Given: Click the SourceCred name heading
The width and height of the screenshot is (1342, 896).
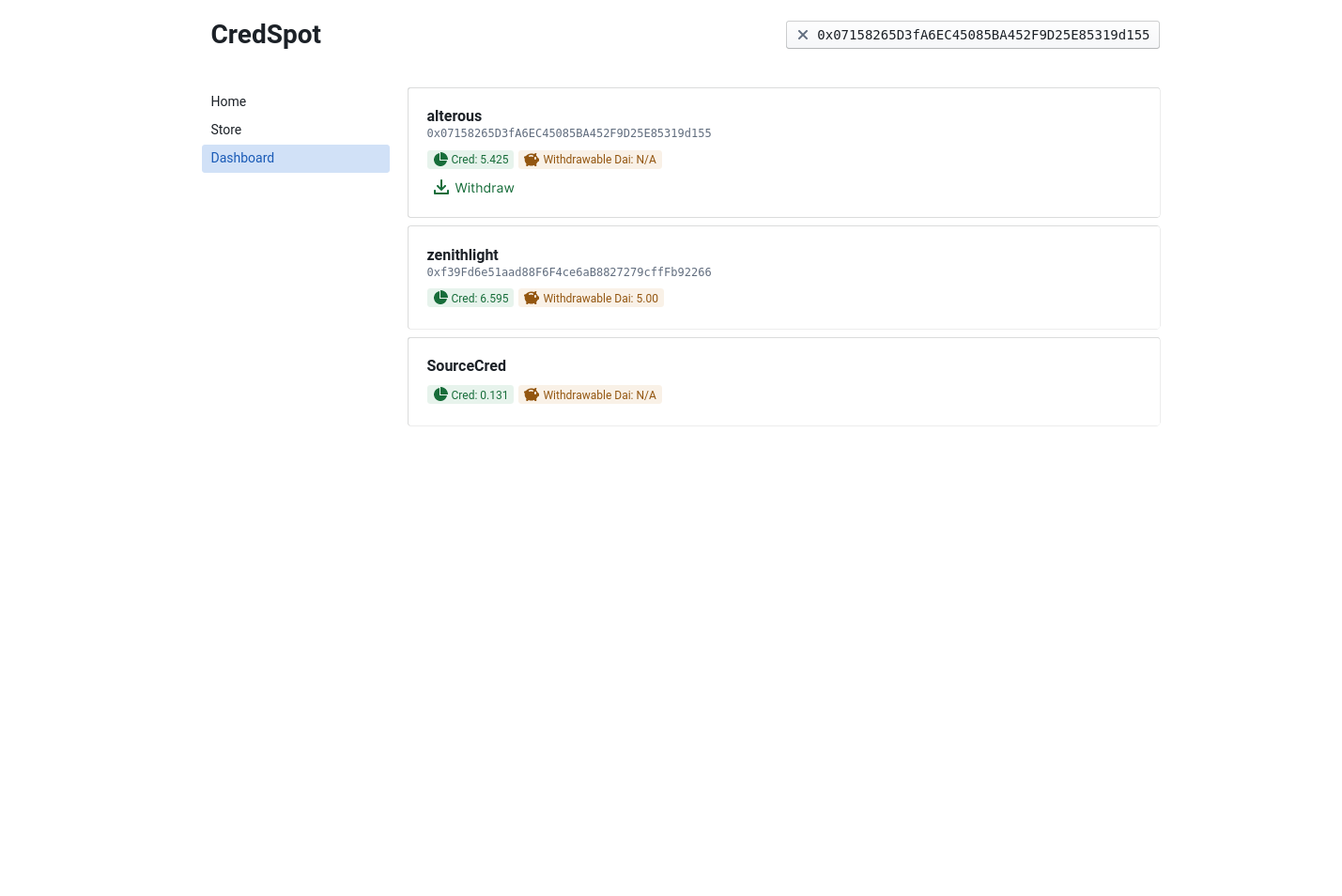Looking at the screenshot, I should pyautogui.click(x=467, y=366).
